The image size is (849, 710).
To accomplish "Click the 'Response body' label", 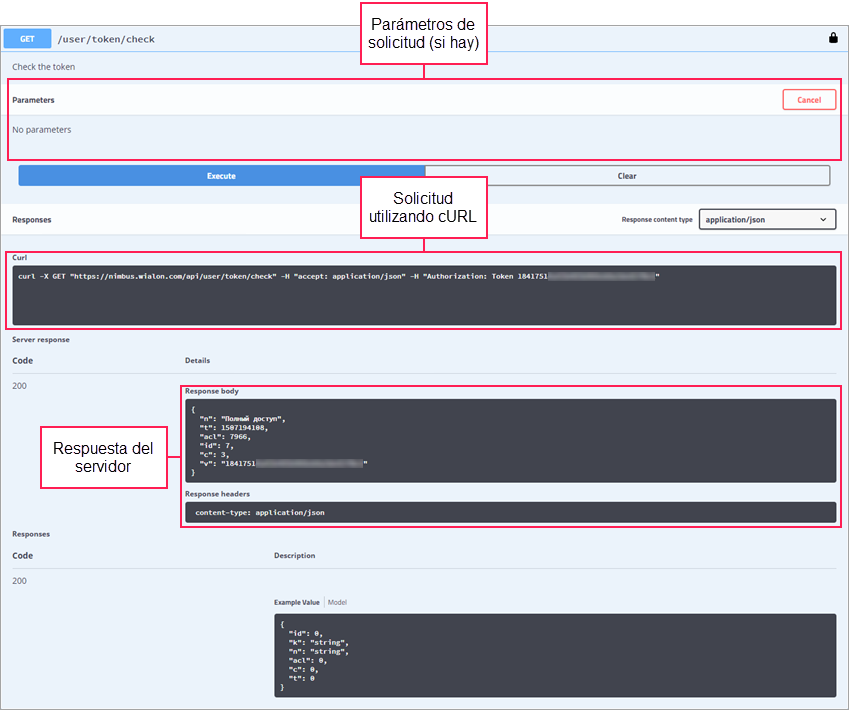I will (212, 391).
